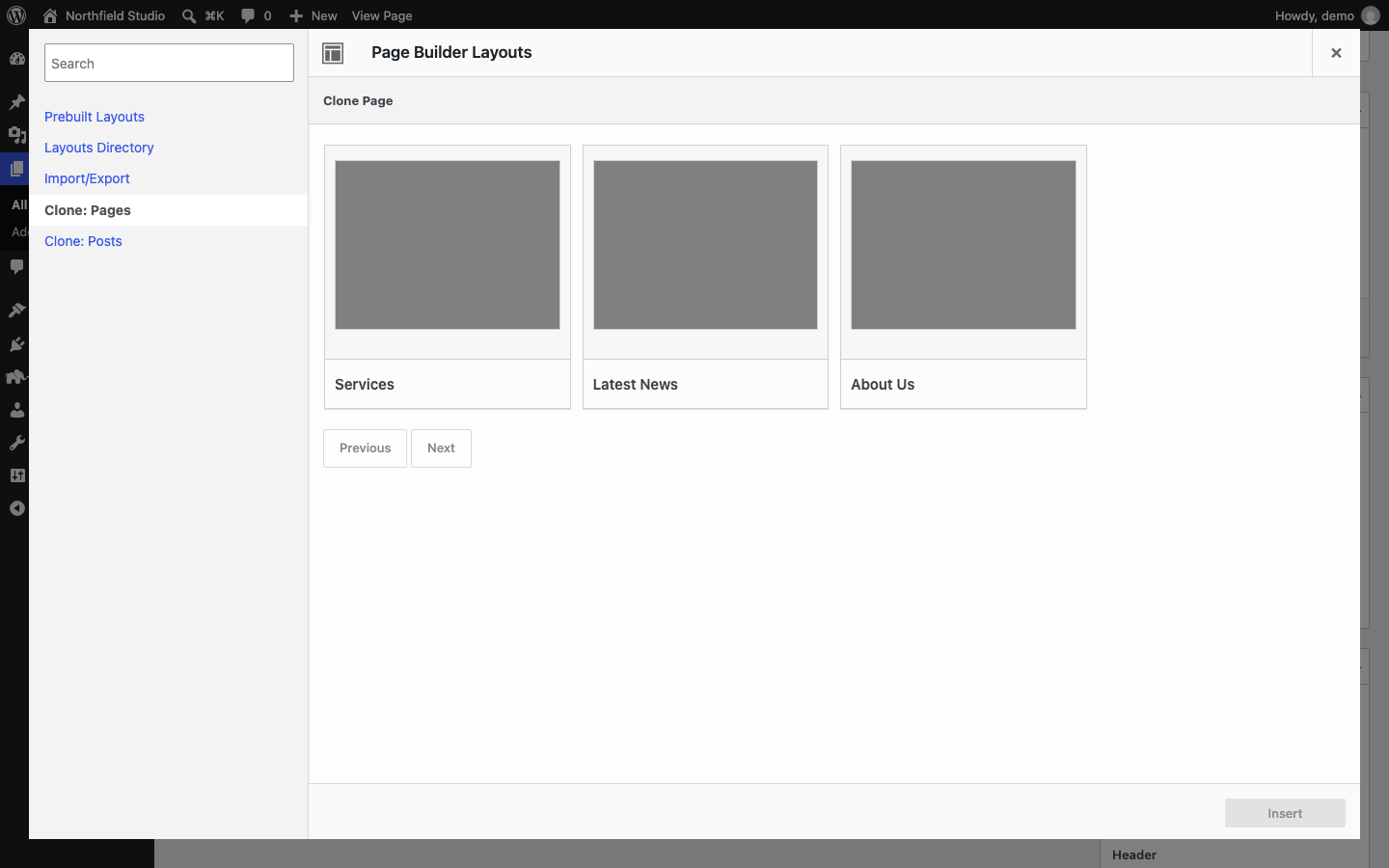Viewport: 1389px width, 868px height.
Task: Select the Import/Export tab
Action: 87,178
